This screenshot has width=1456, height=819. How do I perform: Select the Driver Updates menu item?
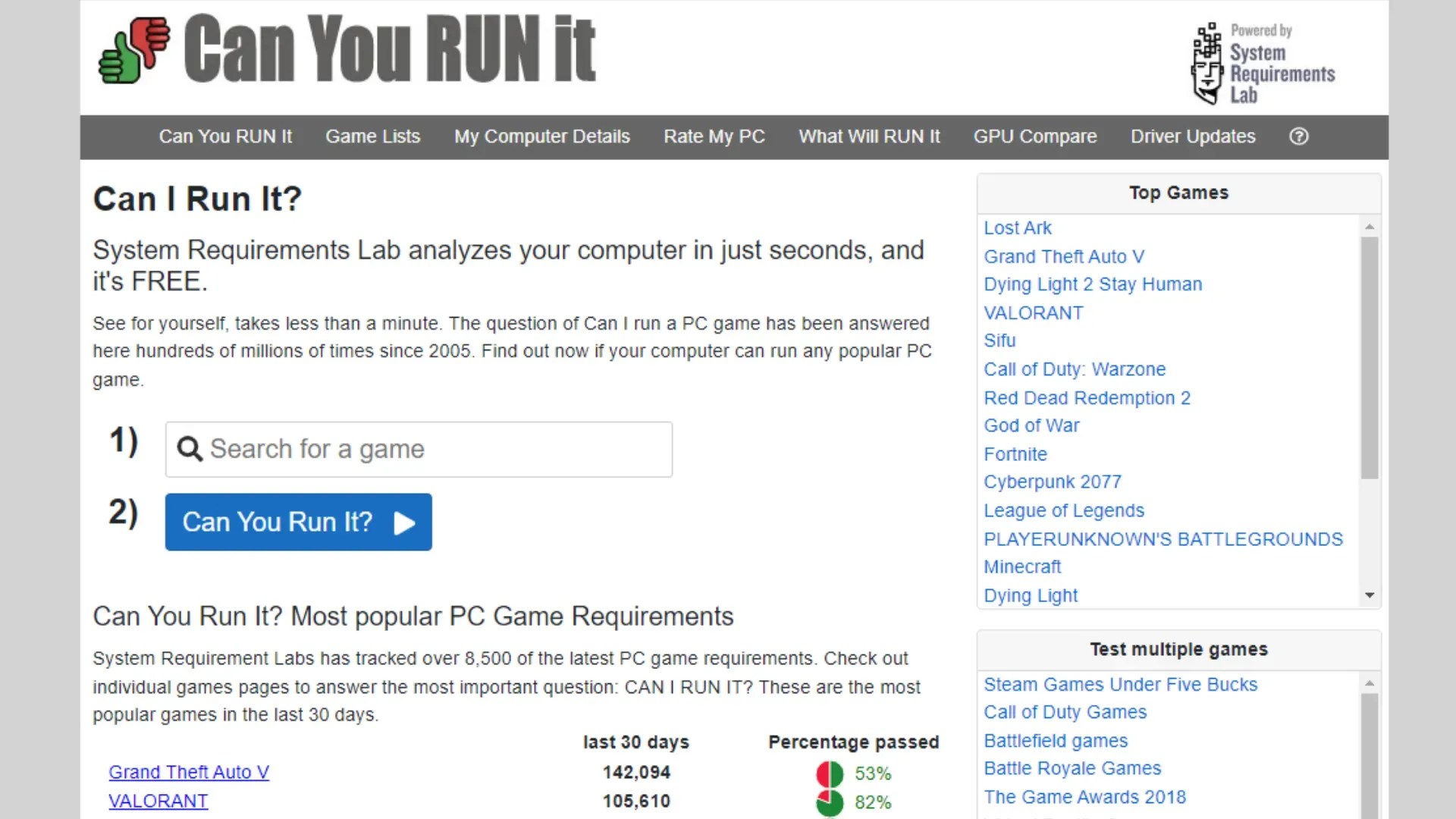[1192, 136]
